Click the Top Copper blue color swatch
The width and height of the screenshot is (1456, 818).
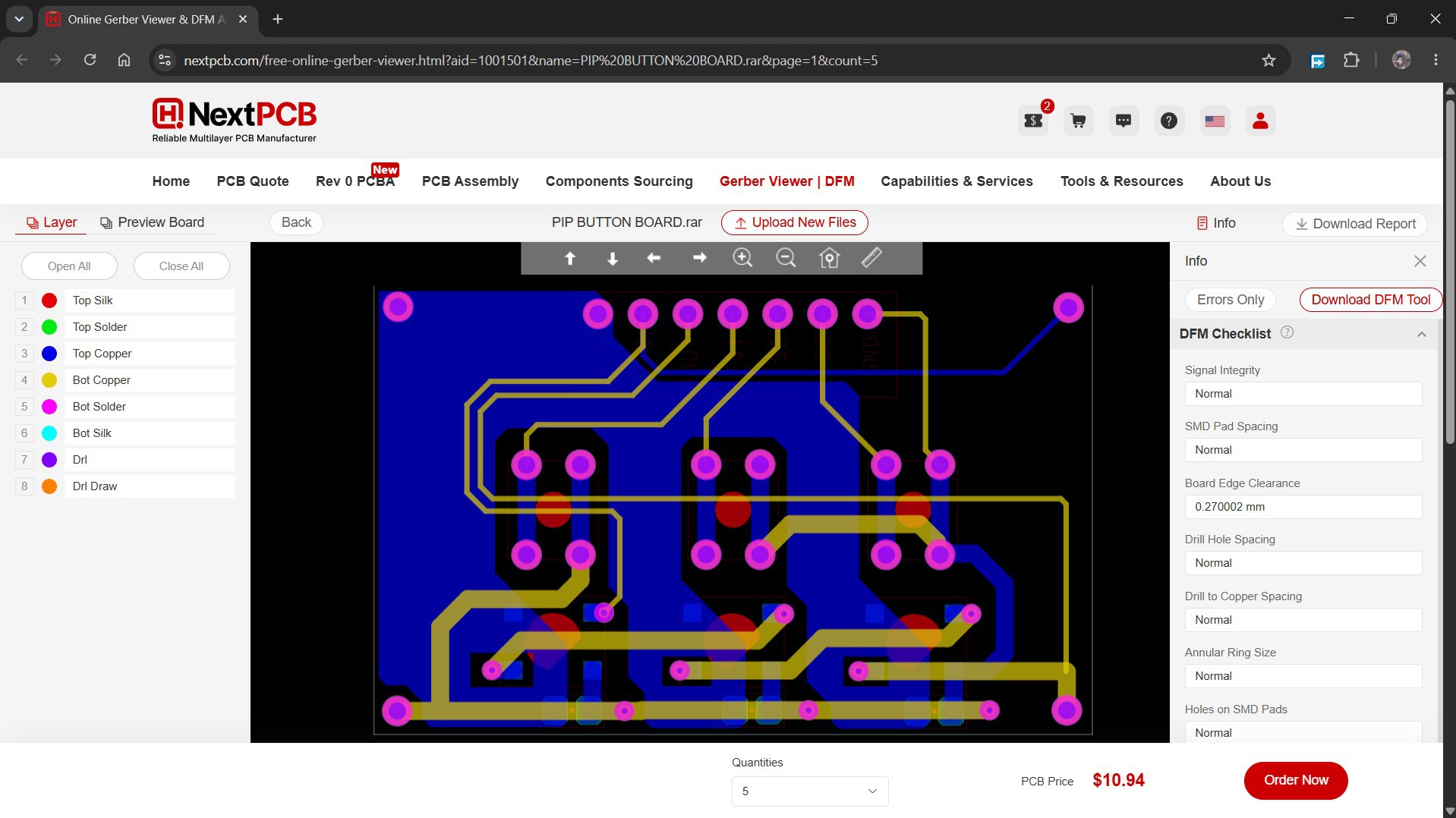(x=49, y=354)
